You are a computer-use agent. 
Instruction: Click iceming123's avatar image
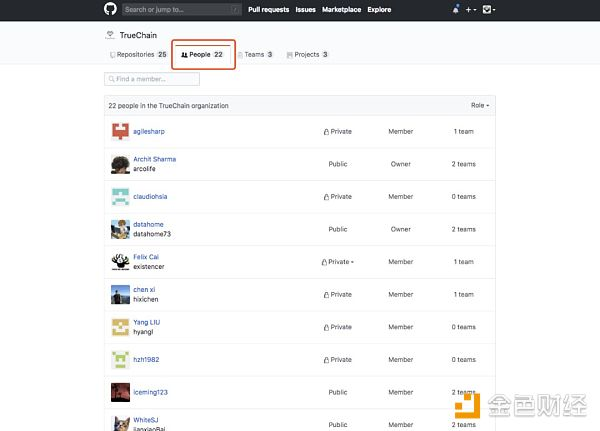120,392
